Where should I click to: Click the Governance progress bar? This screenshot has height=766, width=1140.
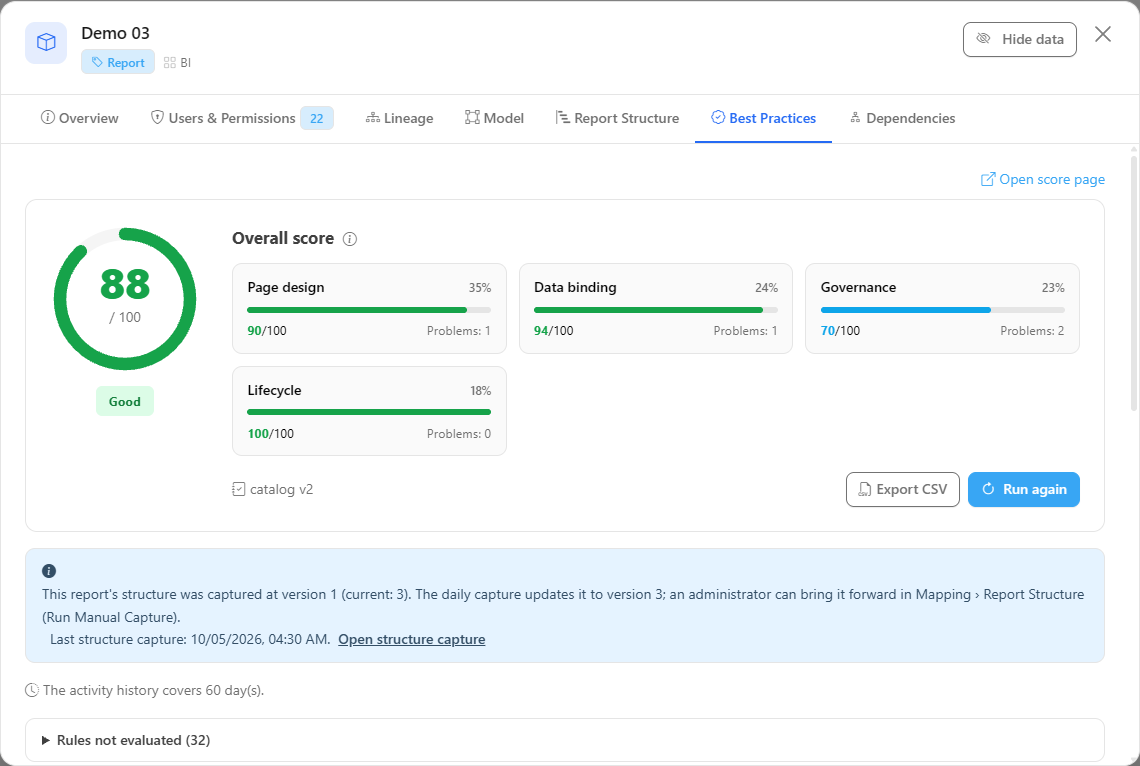click(942, 310)
